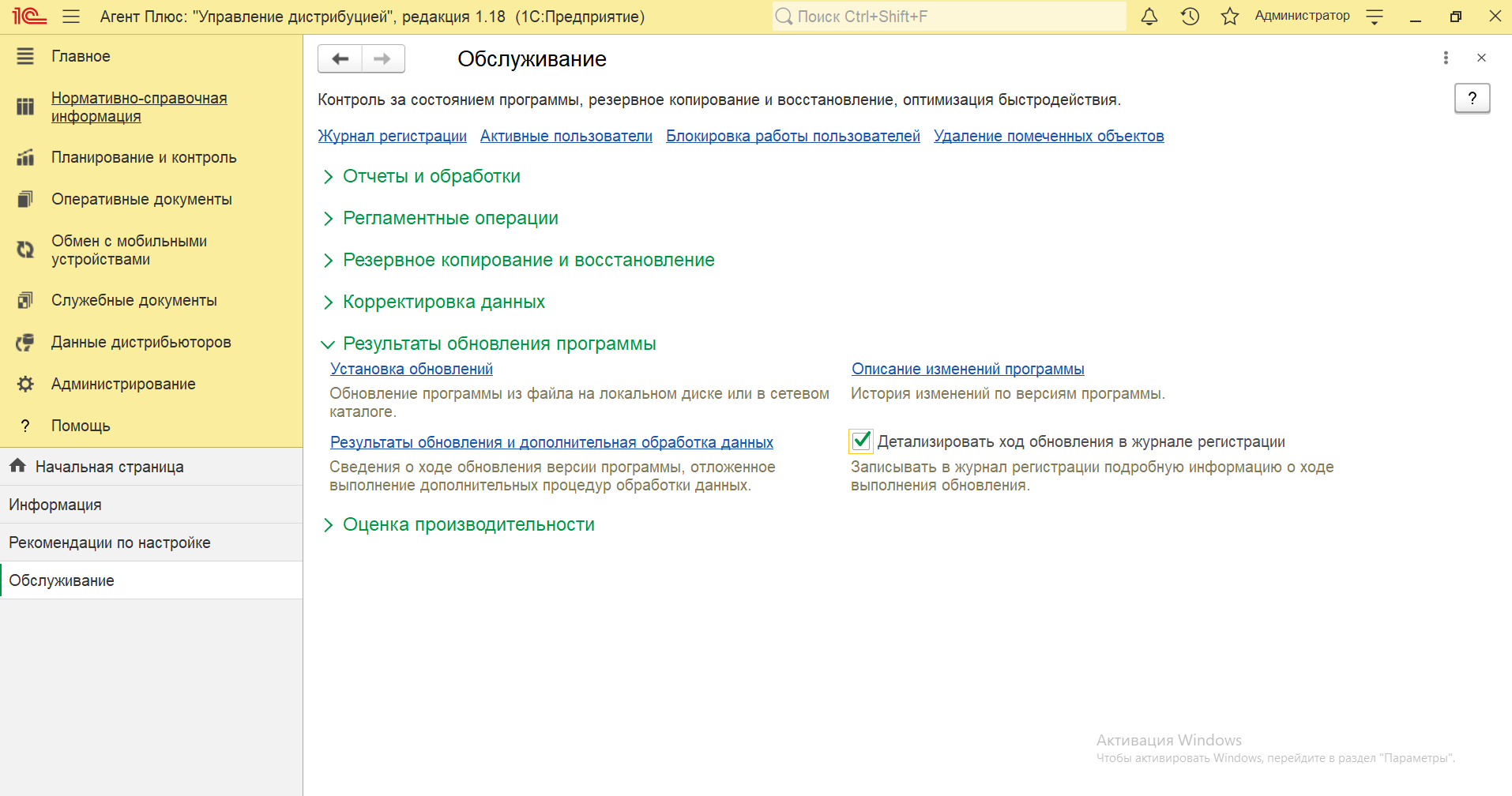The width and height of the screenshot is (1512, 796).
Task: Open Описание изменений программы link
Action: [968, 369]
